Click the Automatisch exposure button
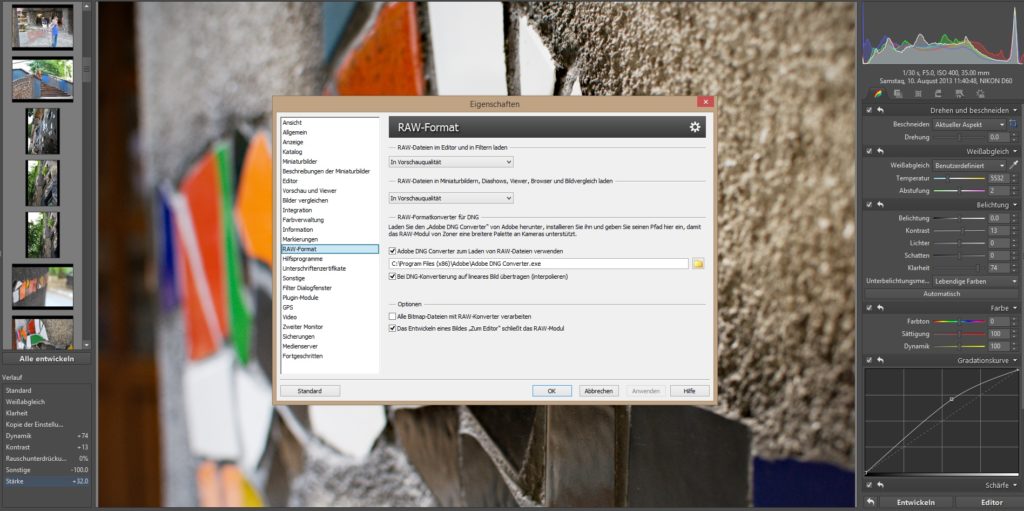Screen dimensions: 1024x511 (941, 294)
